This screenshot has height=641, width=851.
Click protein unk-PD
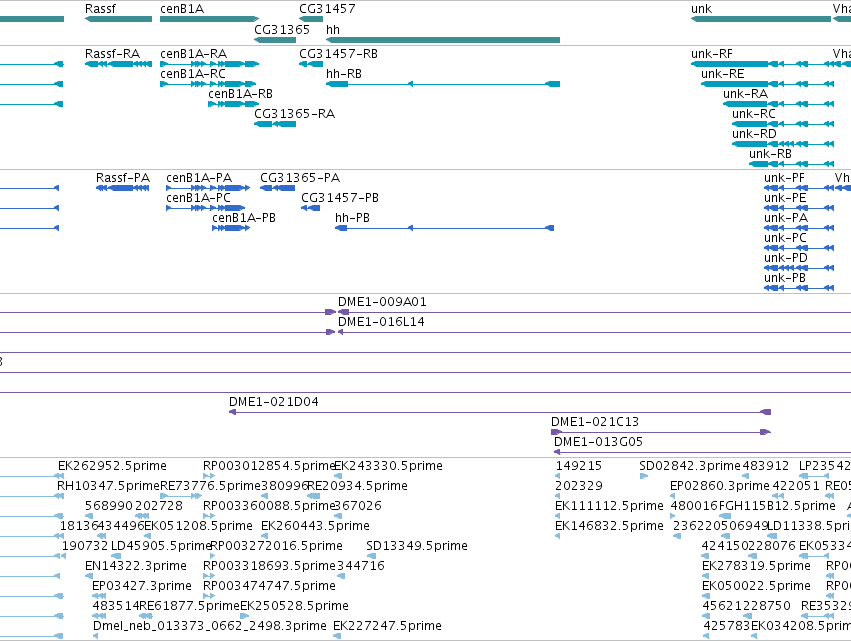[799, 268]
